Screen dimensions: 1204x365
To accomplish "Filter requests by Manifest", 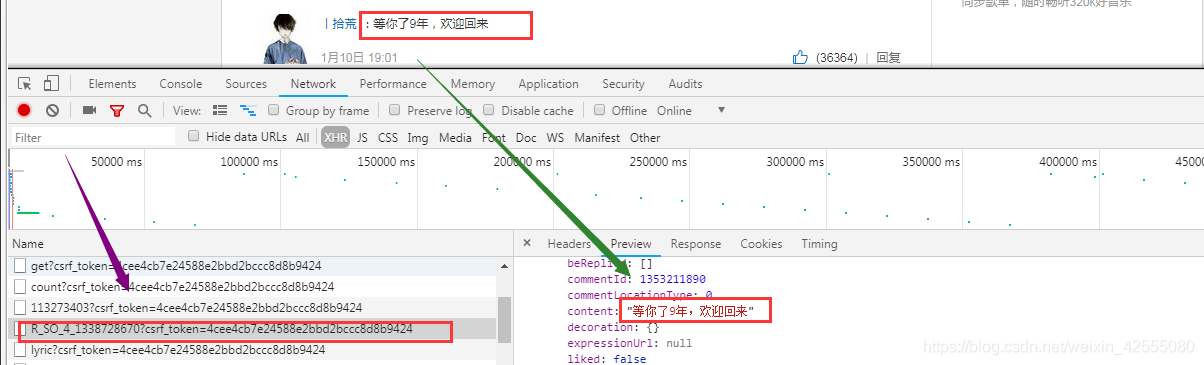I will pyautogui.click(x=597, y=138).
